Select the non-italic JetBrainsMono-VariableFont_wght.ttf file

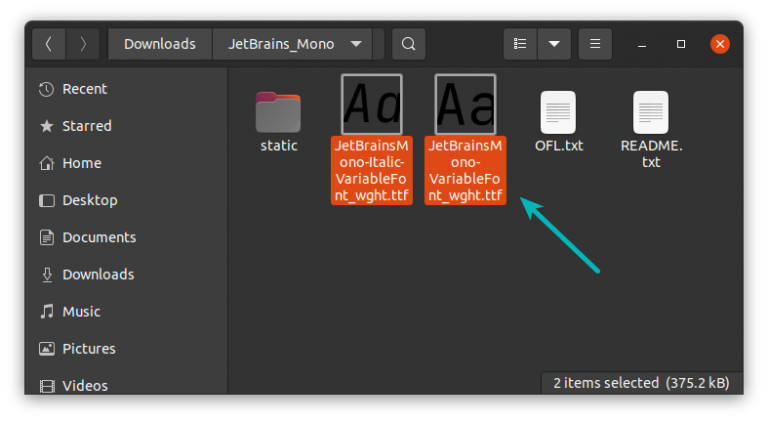coord(465,105)
